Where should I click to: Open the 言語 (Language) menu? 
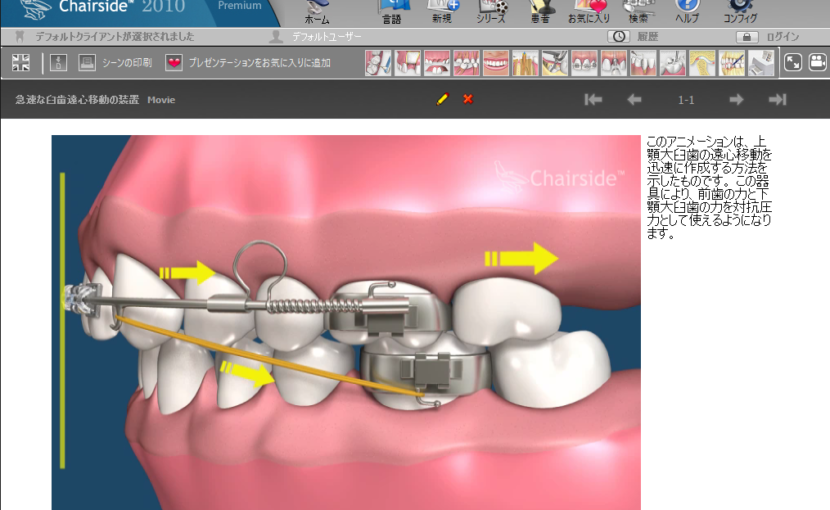(392, 13)
